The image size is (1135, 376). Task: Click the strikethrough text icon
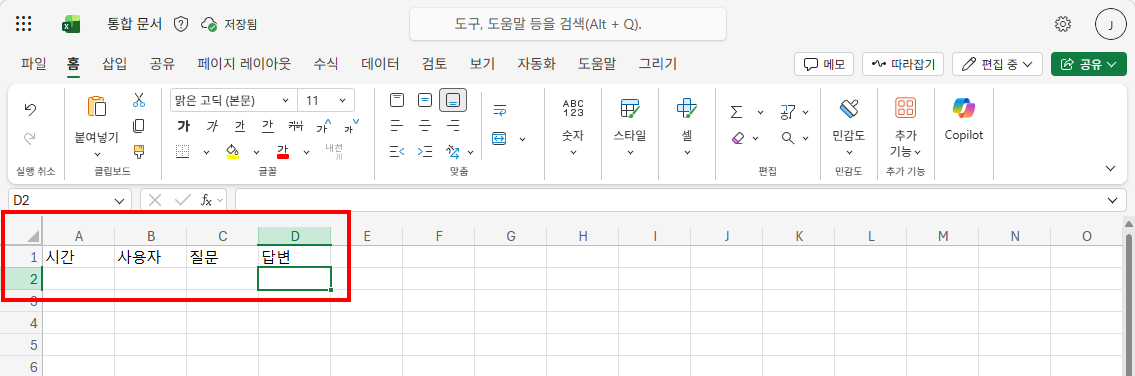(295, 126)
